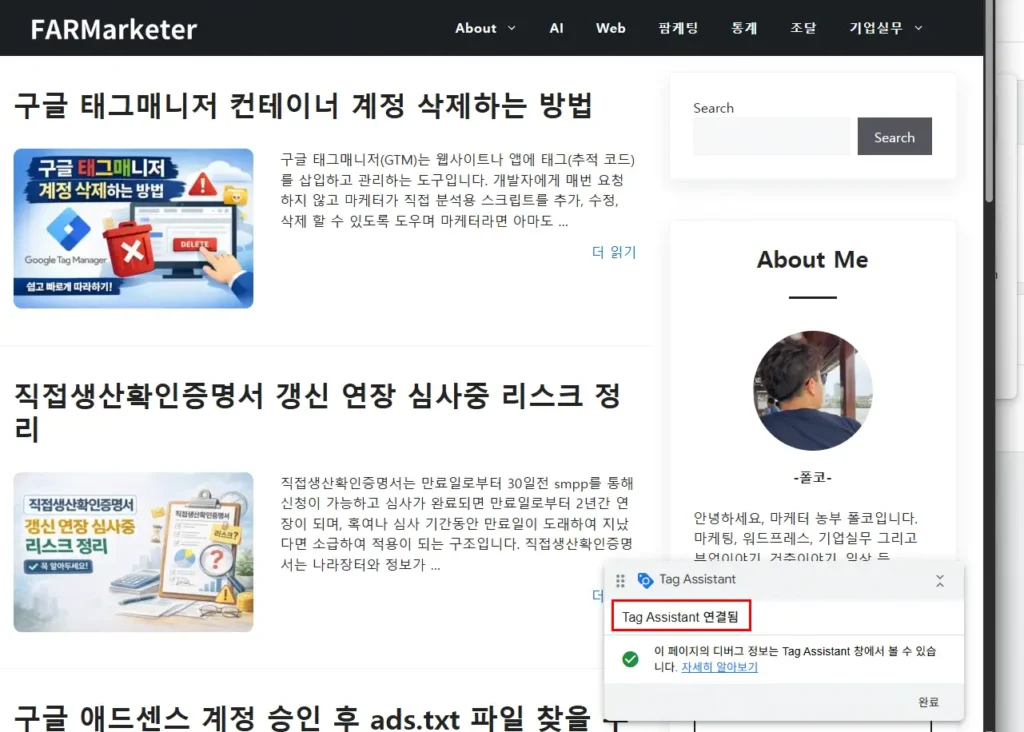Viewport: 1024px width, 732px height.
Task: Click 완료 button in Tag Assistant popup
Action: point(928,702)
